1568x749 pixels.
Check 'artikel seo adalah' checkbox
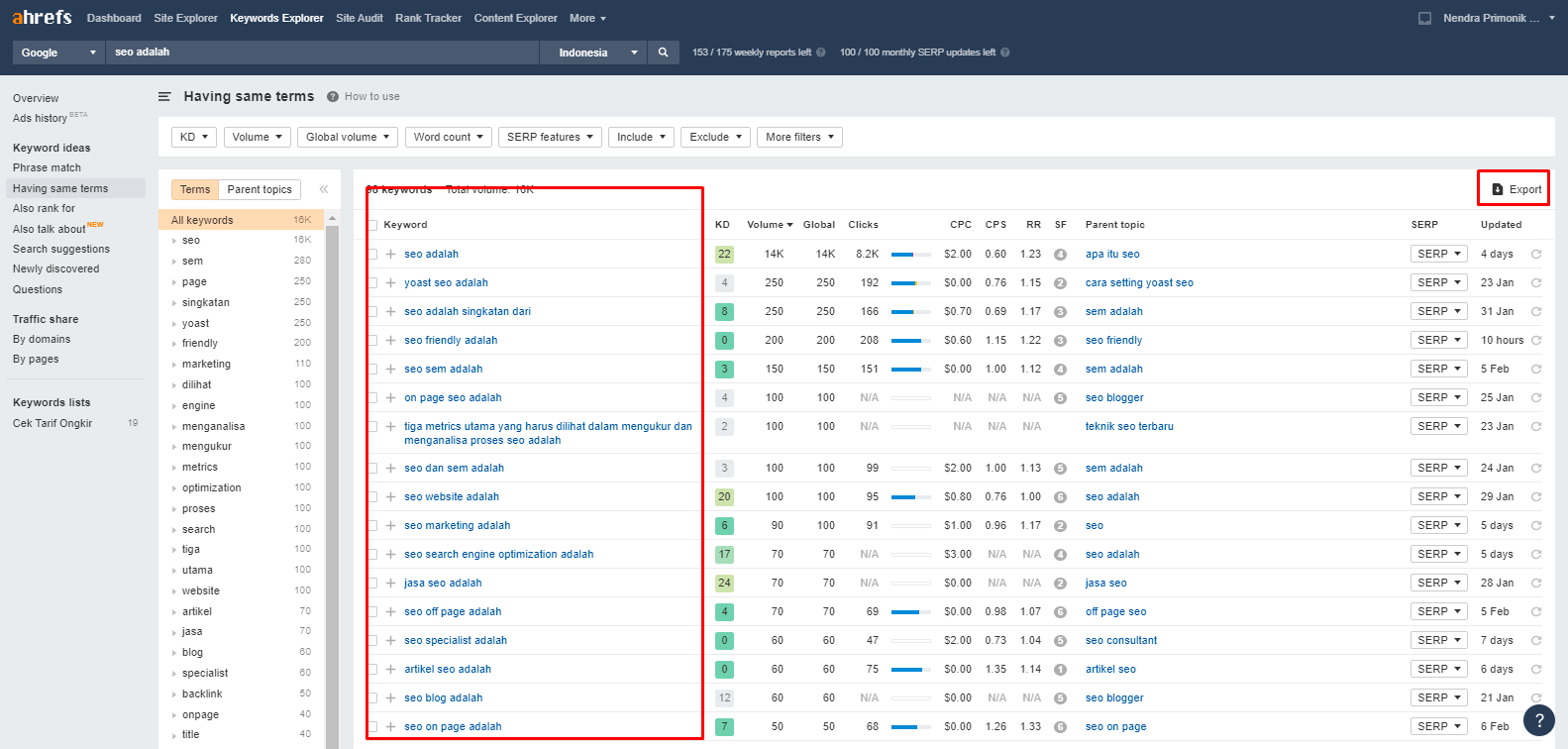pyautogui.click(x=372, y=670)
